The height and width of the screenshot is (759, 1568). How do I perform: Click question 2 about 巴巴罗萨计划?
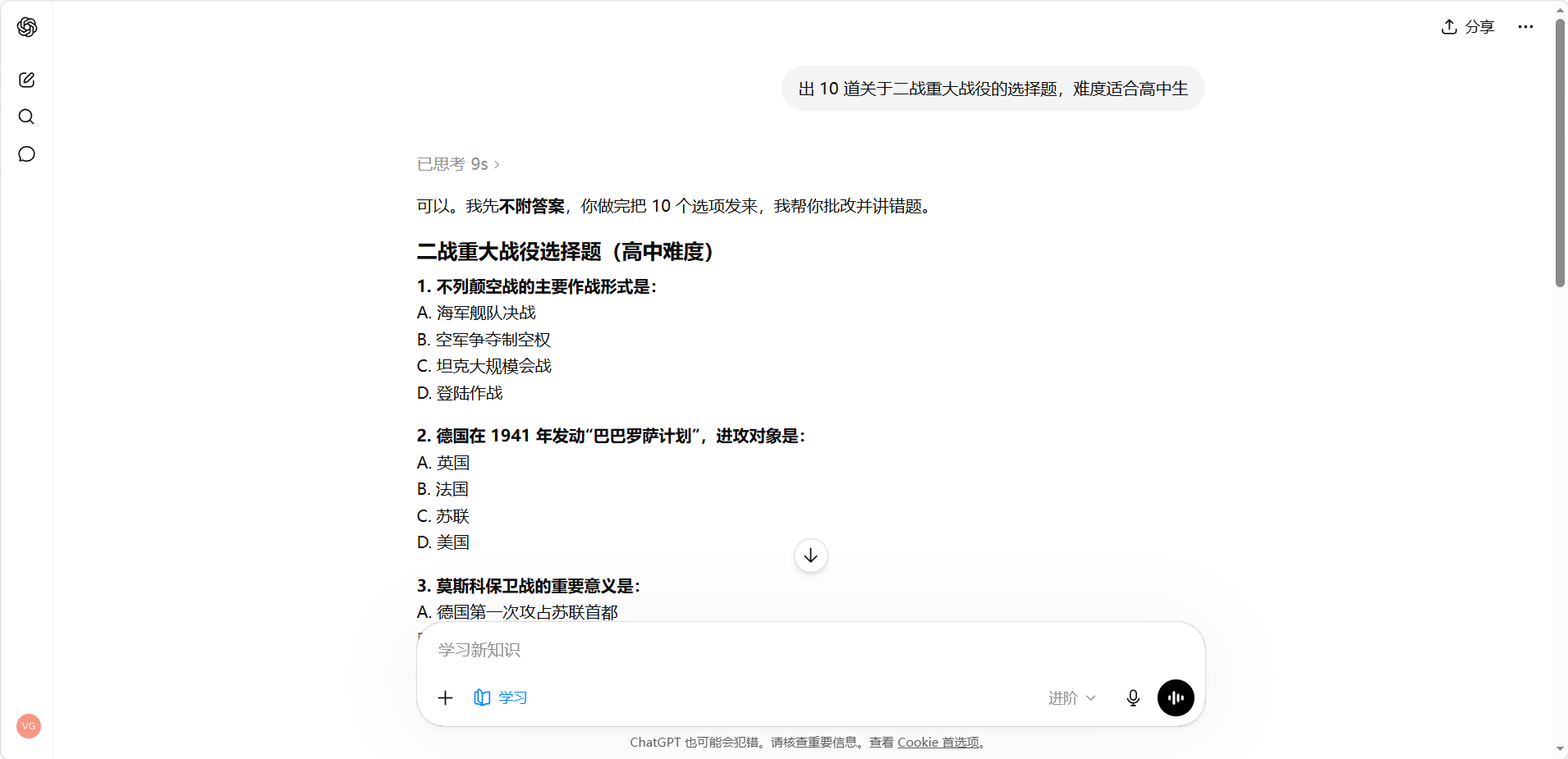tap(612, 436)
